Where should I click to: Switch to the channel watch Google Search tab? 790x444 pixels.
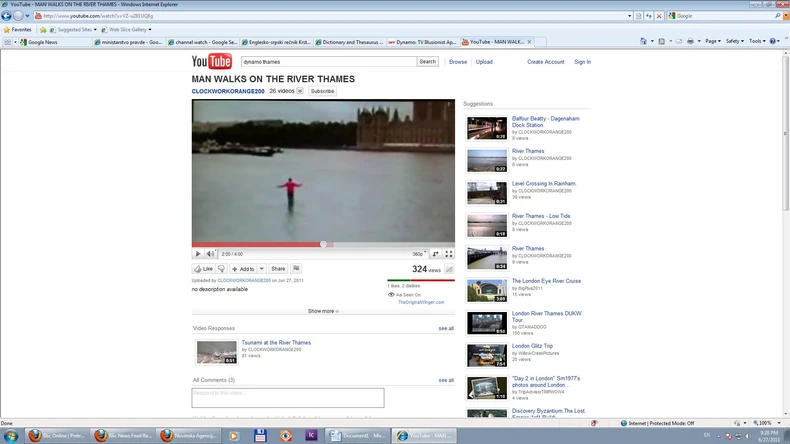[x=202, y=42]
